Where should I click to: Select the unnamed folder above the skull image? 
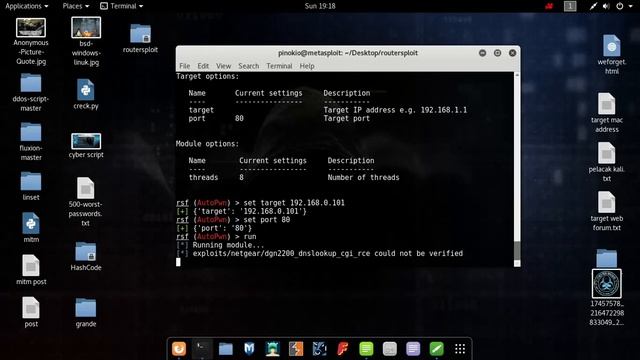tap(607, 258)
